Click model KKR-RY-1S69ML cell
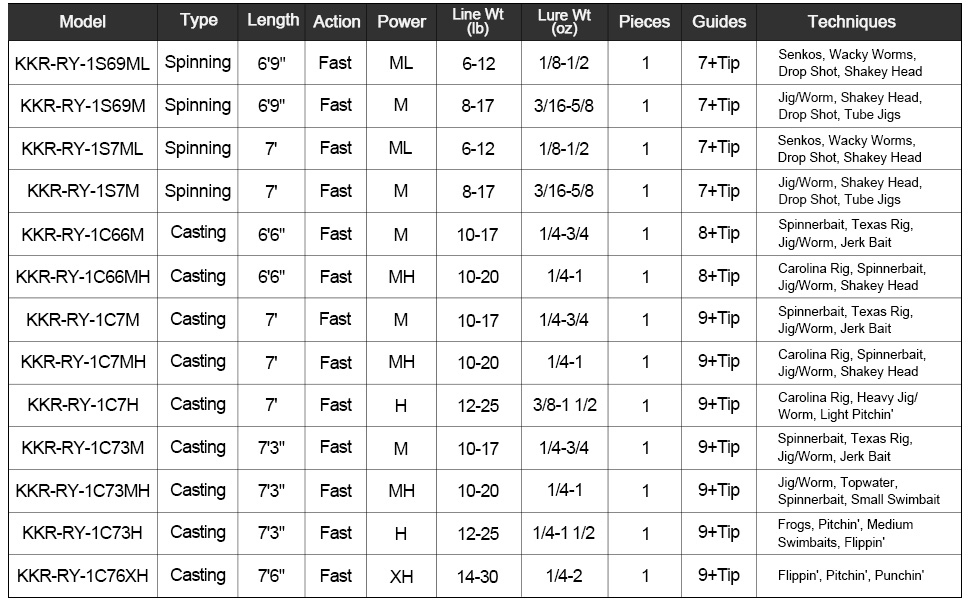This screenshot has height=600, width=970. coord(82,63)
